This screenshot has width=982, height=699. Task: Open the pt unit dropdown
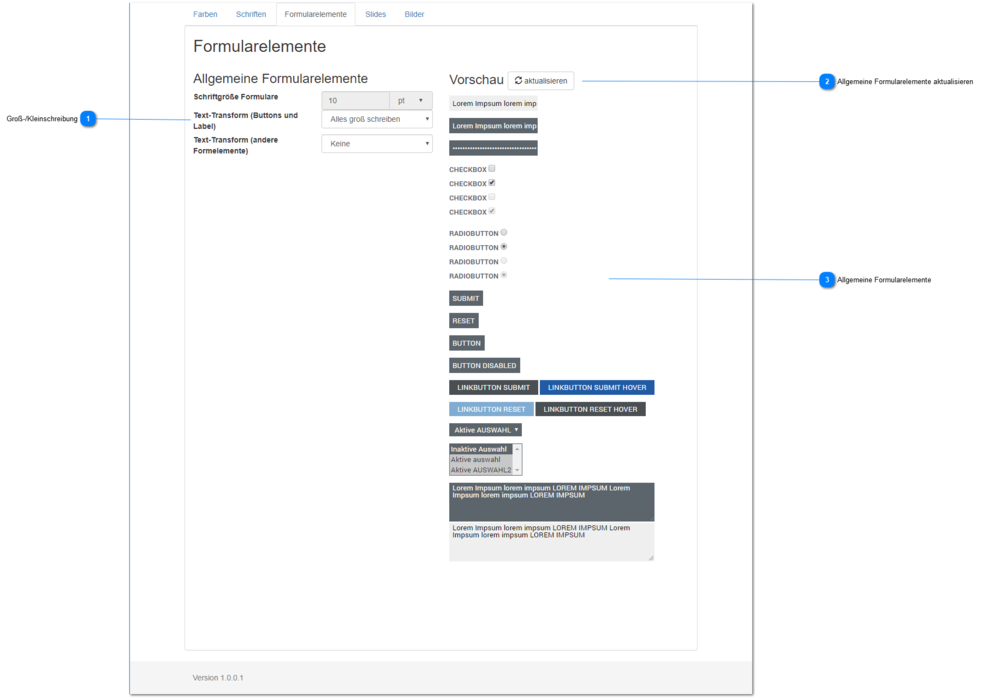(411, 100)
